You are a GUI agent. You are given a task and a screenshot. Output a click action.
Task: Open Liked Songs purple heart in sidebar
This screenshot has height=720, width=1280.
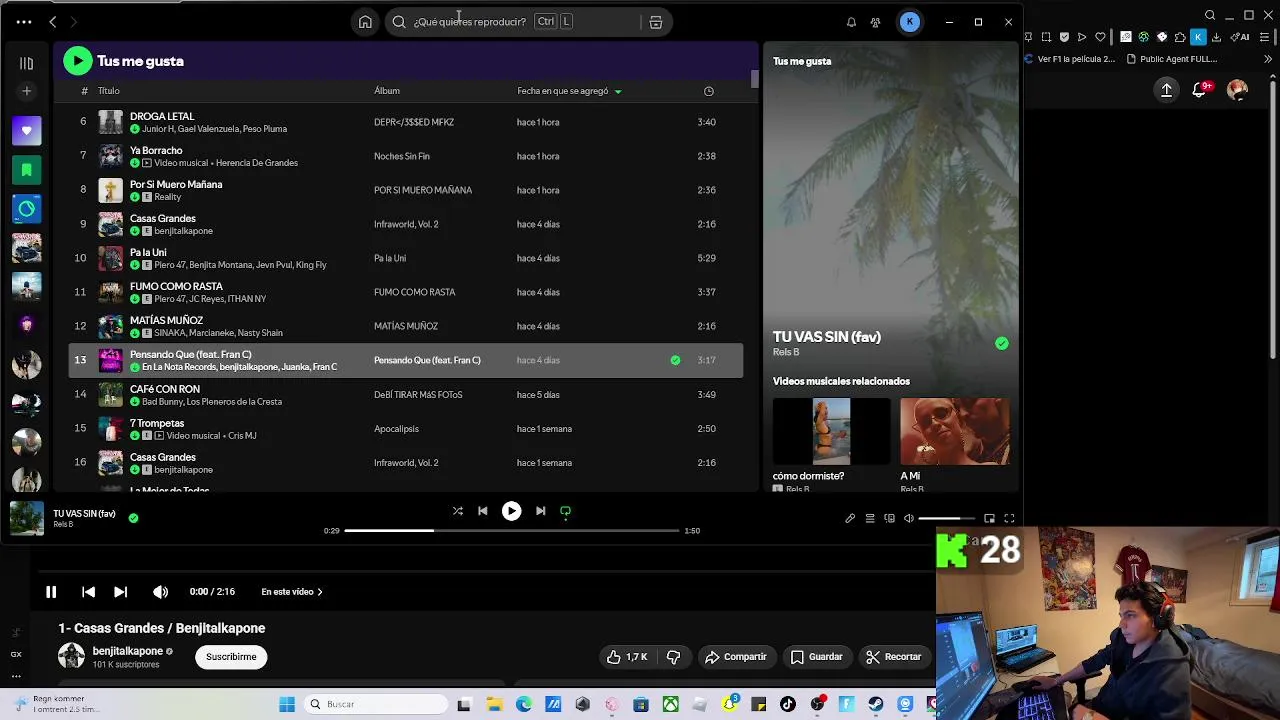click(x=27, y=131)
